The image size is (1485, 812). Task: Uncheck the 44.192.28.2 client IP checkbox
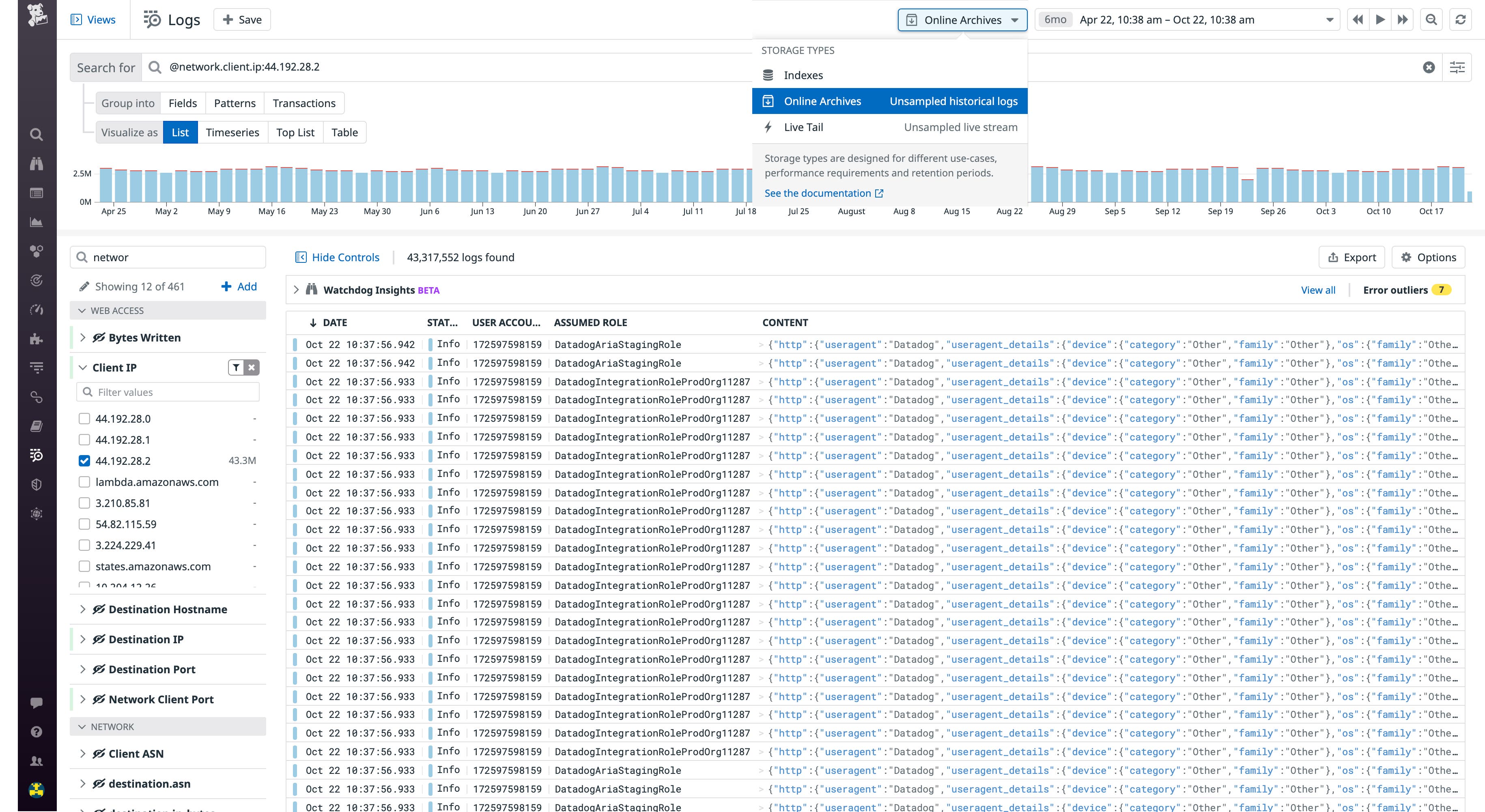pyautogui.click(x=85, y=461)
